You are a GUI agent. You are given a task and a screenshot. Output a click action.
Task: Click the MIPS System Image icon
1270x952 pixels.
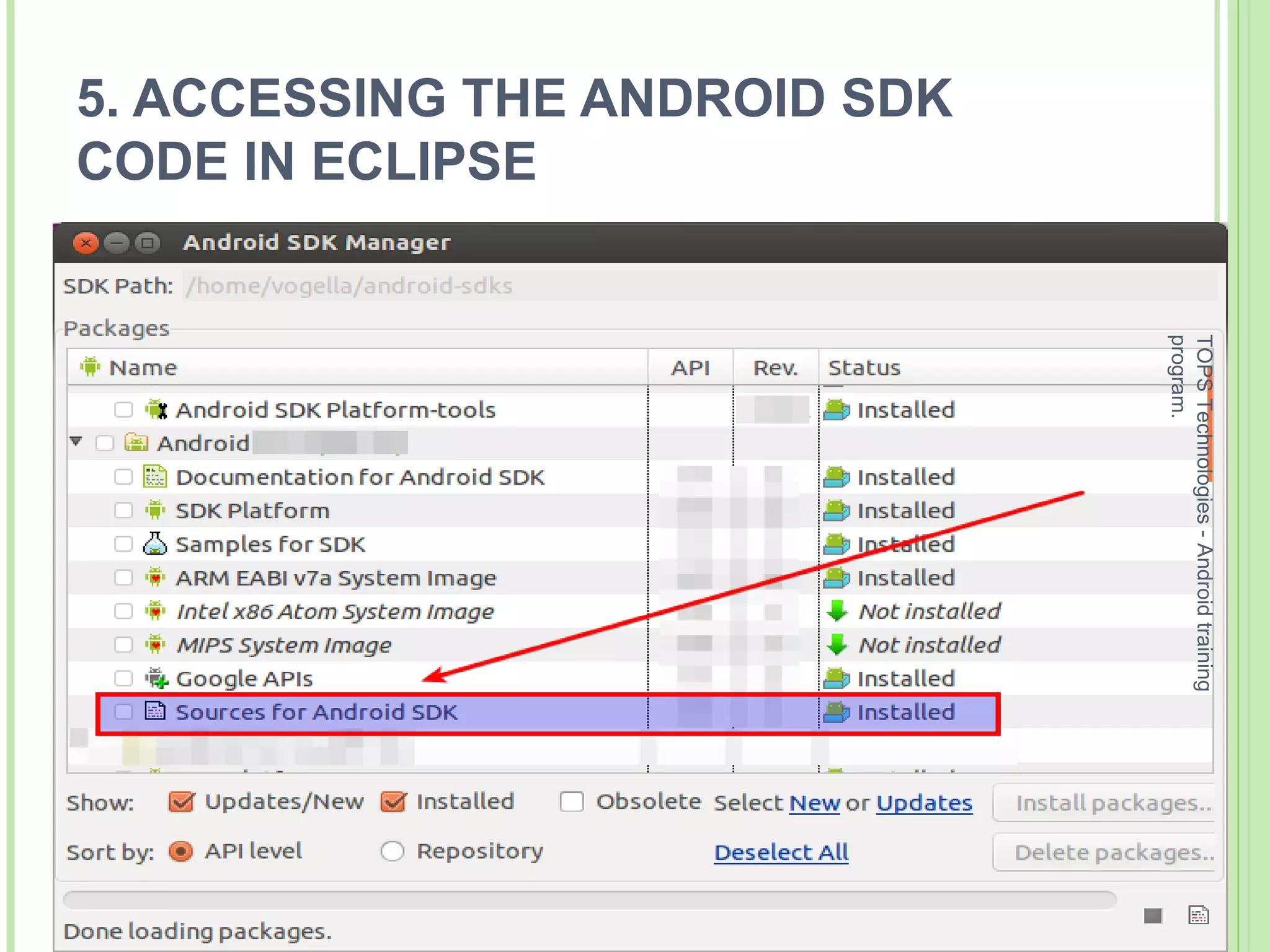coord(155,645)
